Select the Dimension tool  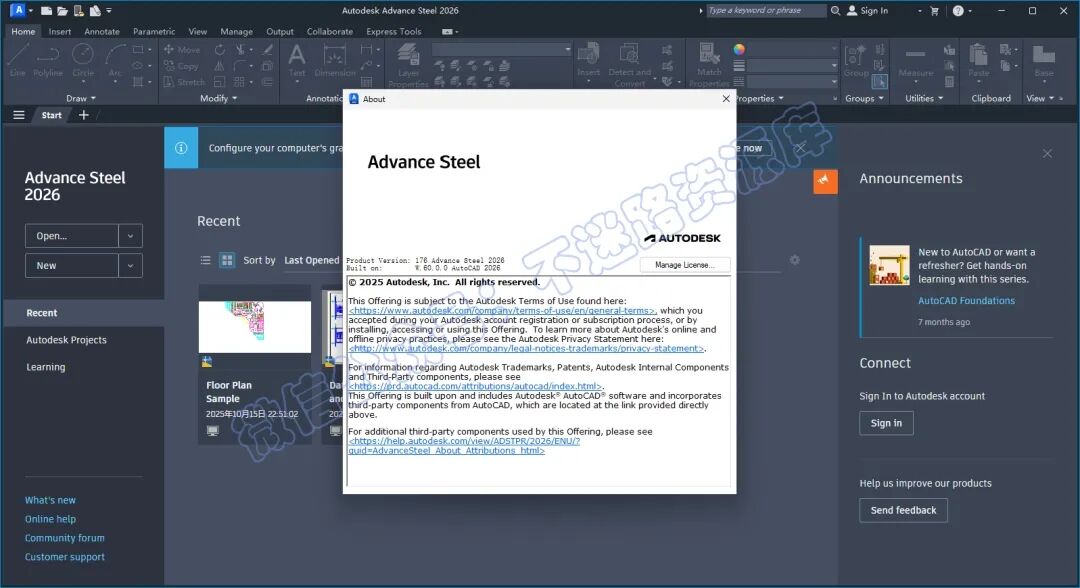coord(335,60)
